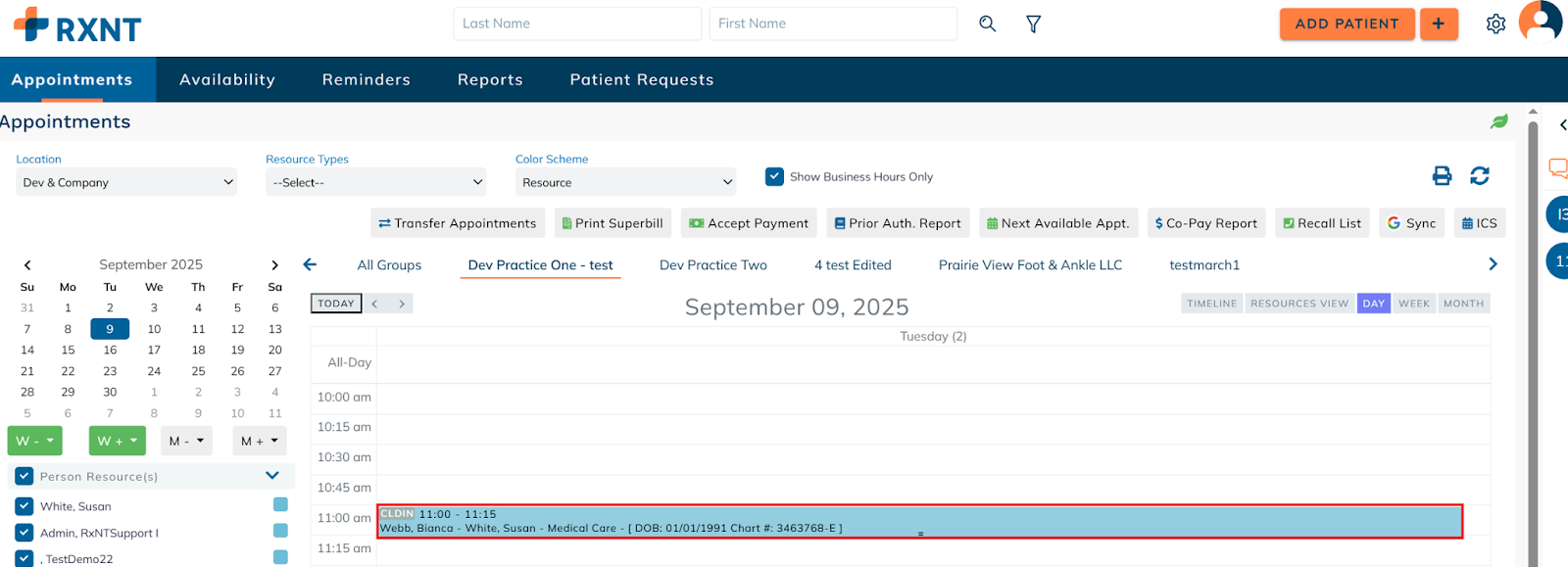The height and width of the screenshot is (567, 1568).
Task: Click the Last Name search field
Action: [x=576, y=24]
